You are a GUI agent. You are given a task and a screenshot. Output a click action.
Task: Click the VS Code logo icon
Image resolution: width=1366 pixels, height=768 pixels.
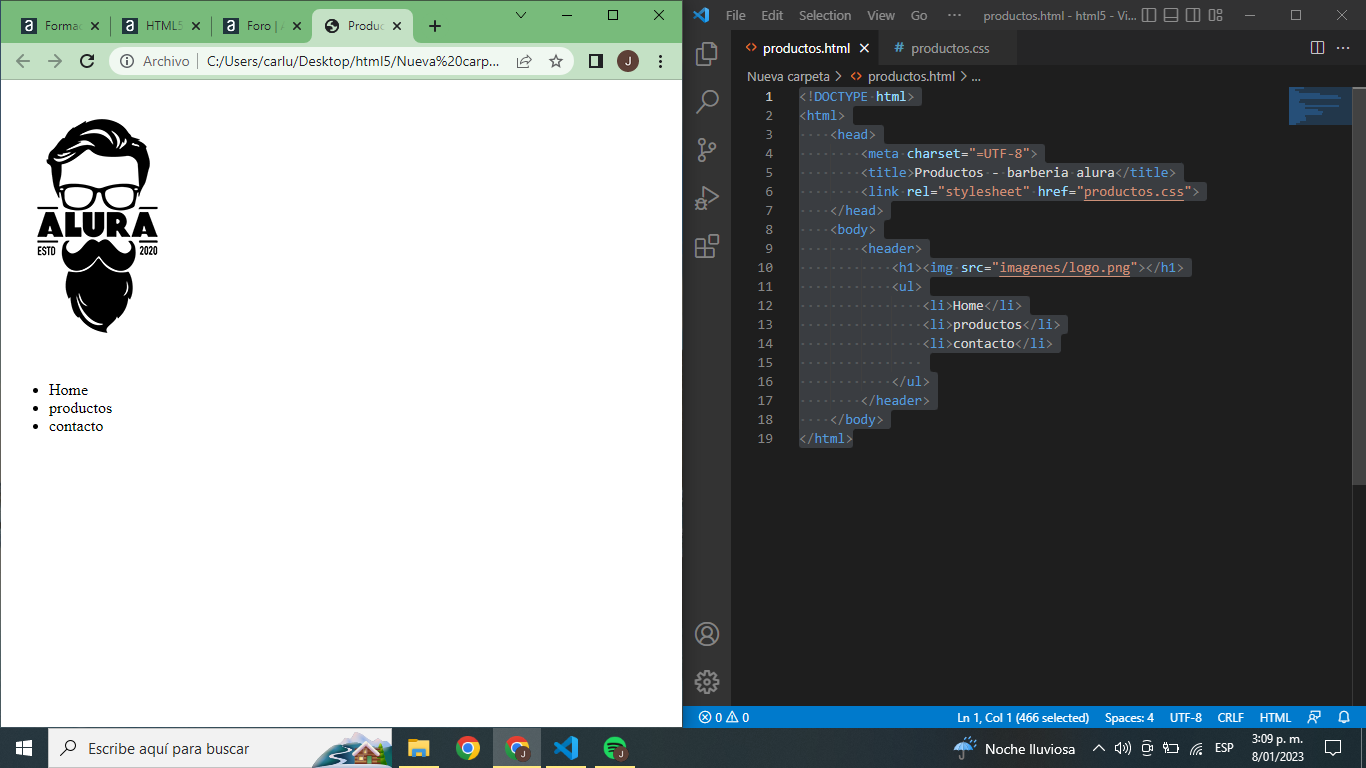(701, 15)
